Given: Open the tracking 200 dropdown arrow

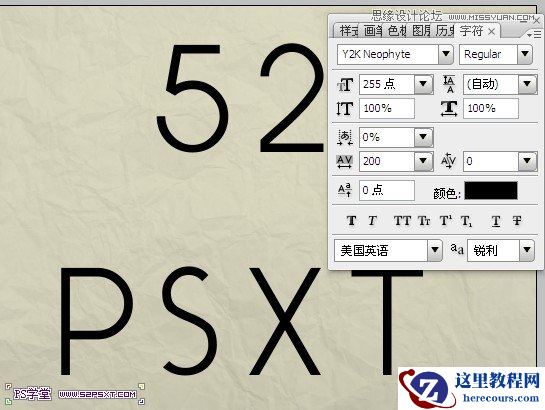Looking at the screenshot, I should click(423, 161).
